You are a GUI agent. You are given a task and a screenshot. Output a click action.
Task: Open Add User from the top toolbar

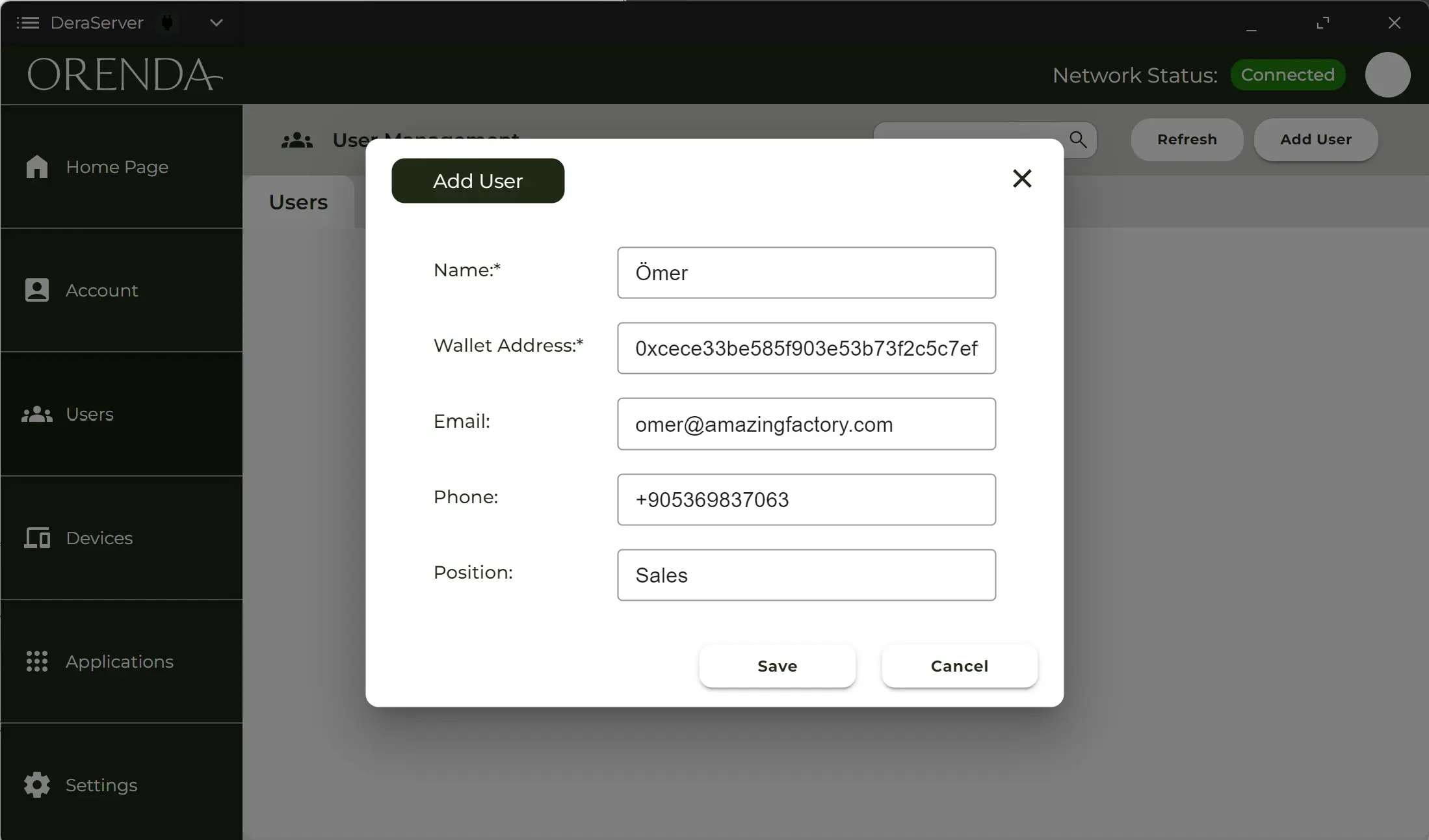coord(1317,140)
